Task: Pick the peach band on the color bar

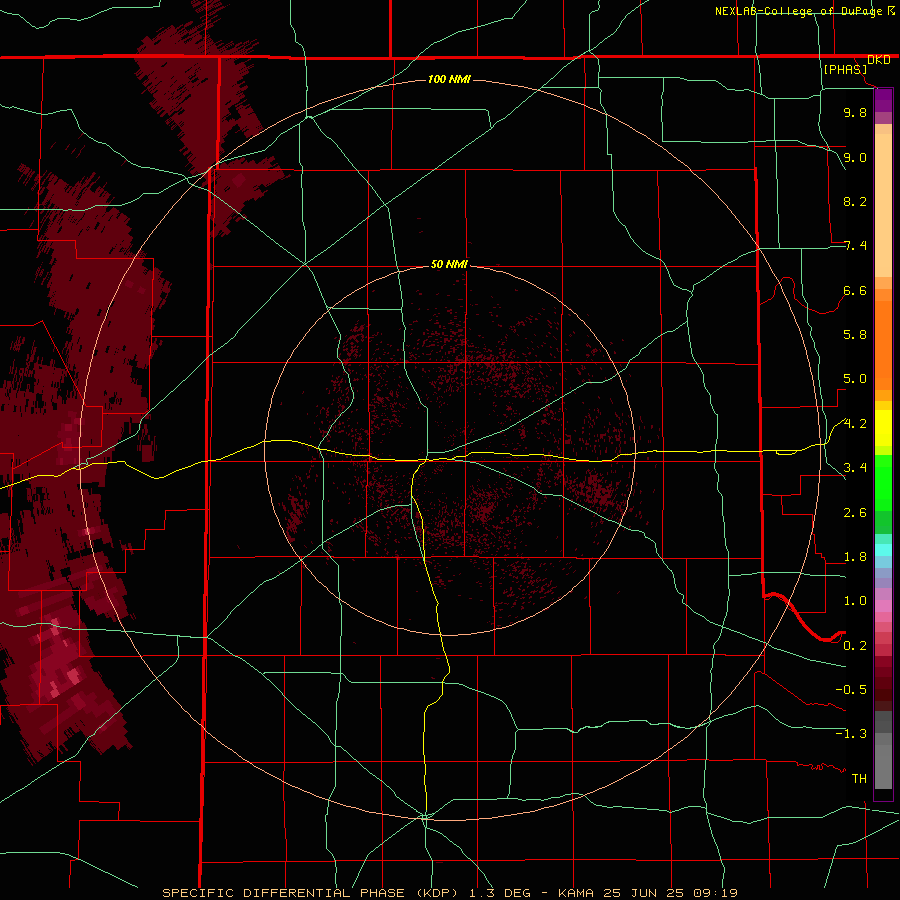Action: click(x=883, y=205)
